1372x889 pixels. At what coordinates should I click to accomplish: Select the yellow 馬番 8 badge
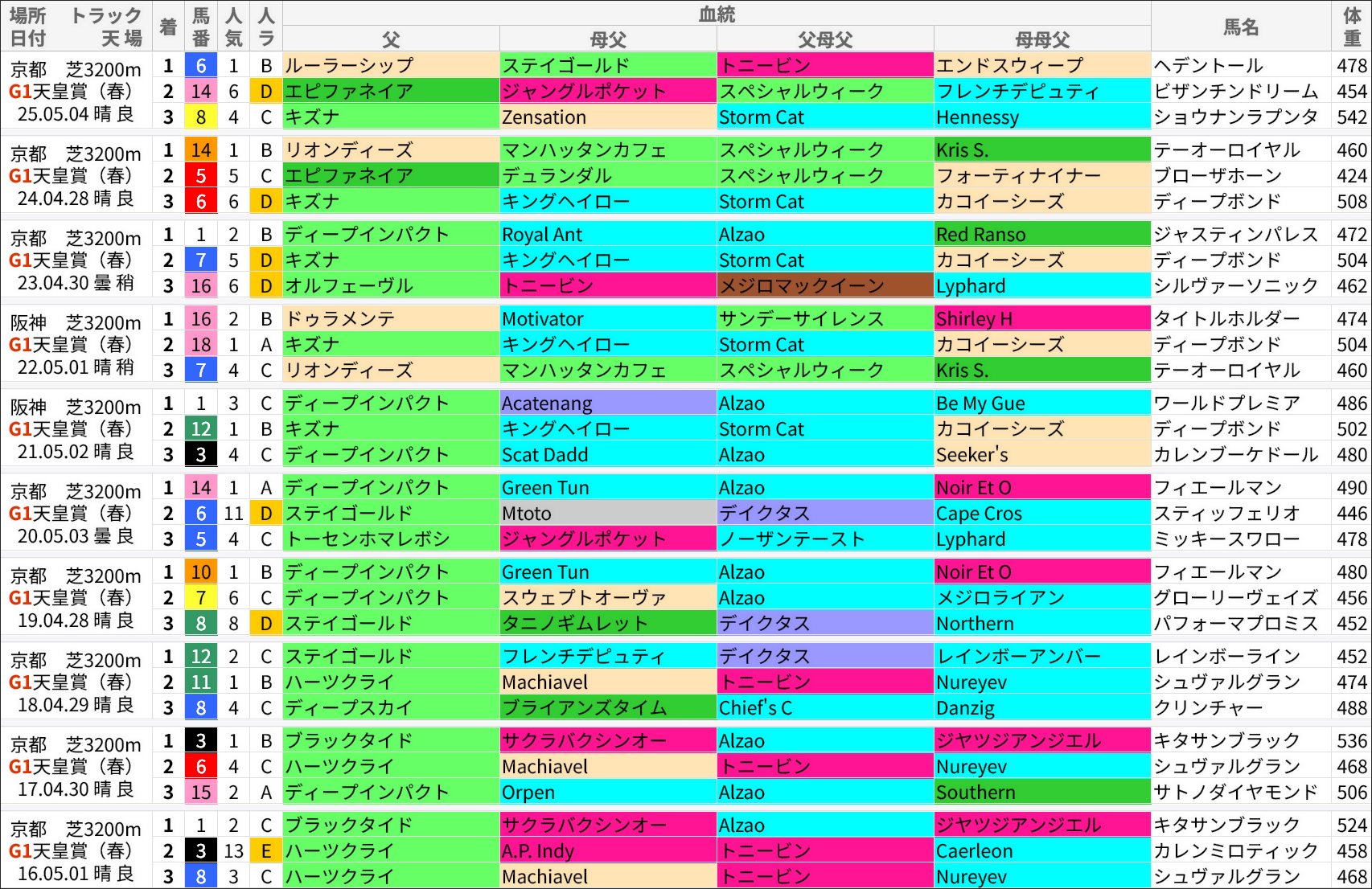[x=200, y=117]
